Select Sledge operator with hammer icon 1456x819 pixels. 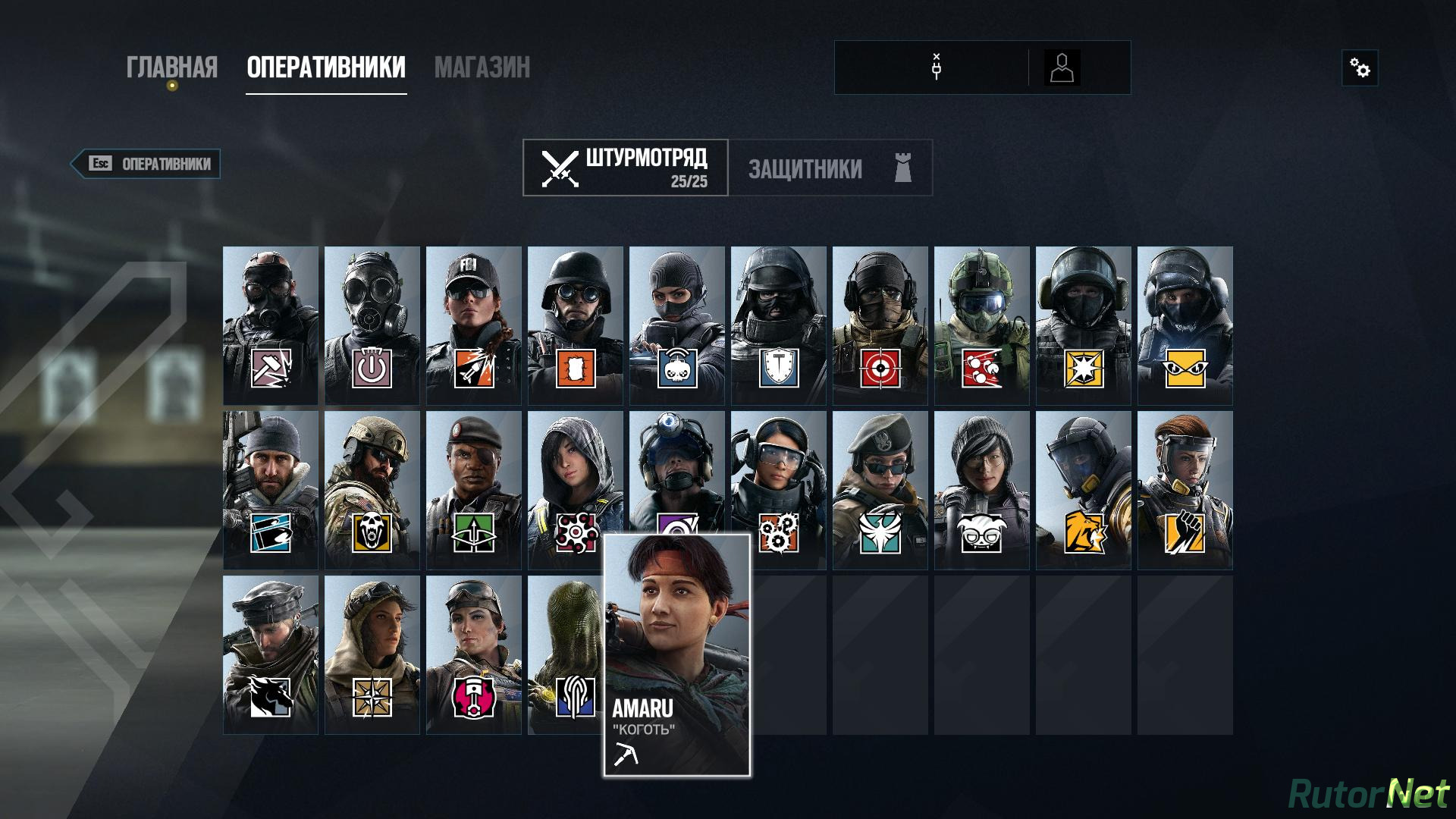coord(271,325)
